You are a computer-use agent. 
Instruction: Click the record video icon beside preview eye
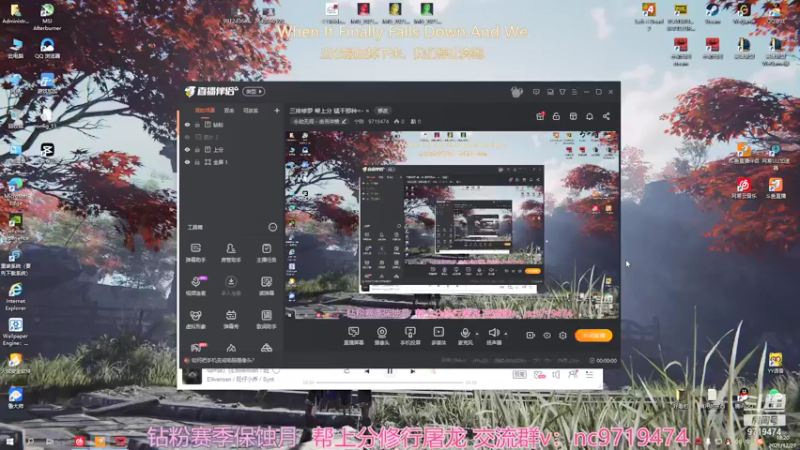[531, 335]
